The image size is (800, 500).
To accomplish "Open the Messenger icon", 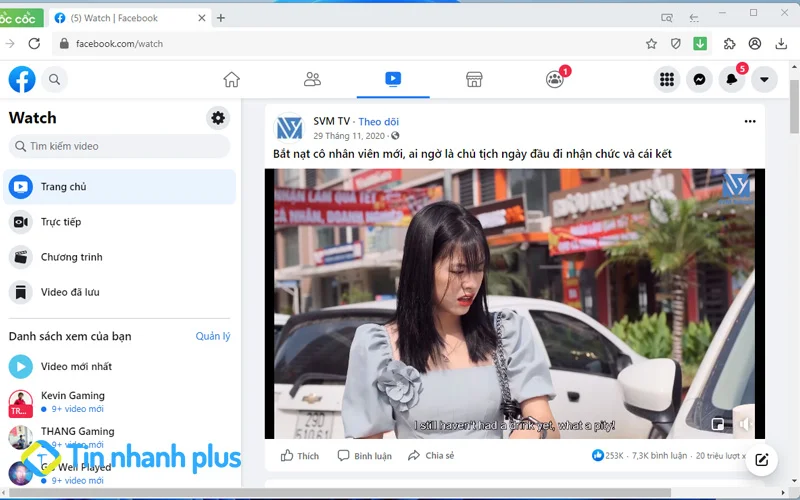I will [x=699, y=79].
